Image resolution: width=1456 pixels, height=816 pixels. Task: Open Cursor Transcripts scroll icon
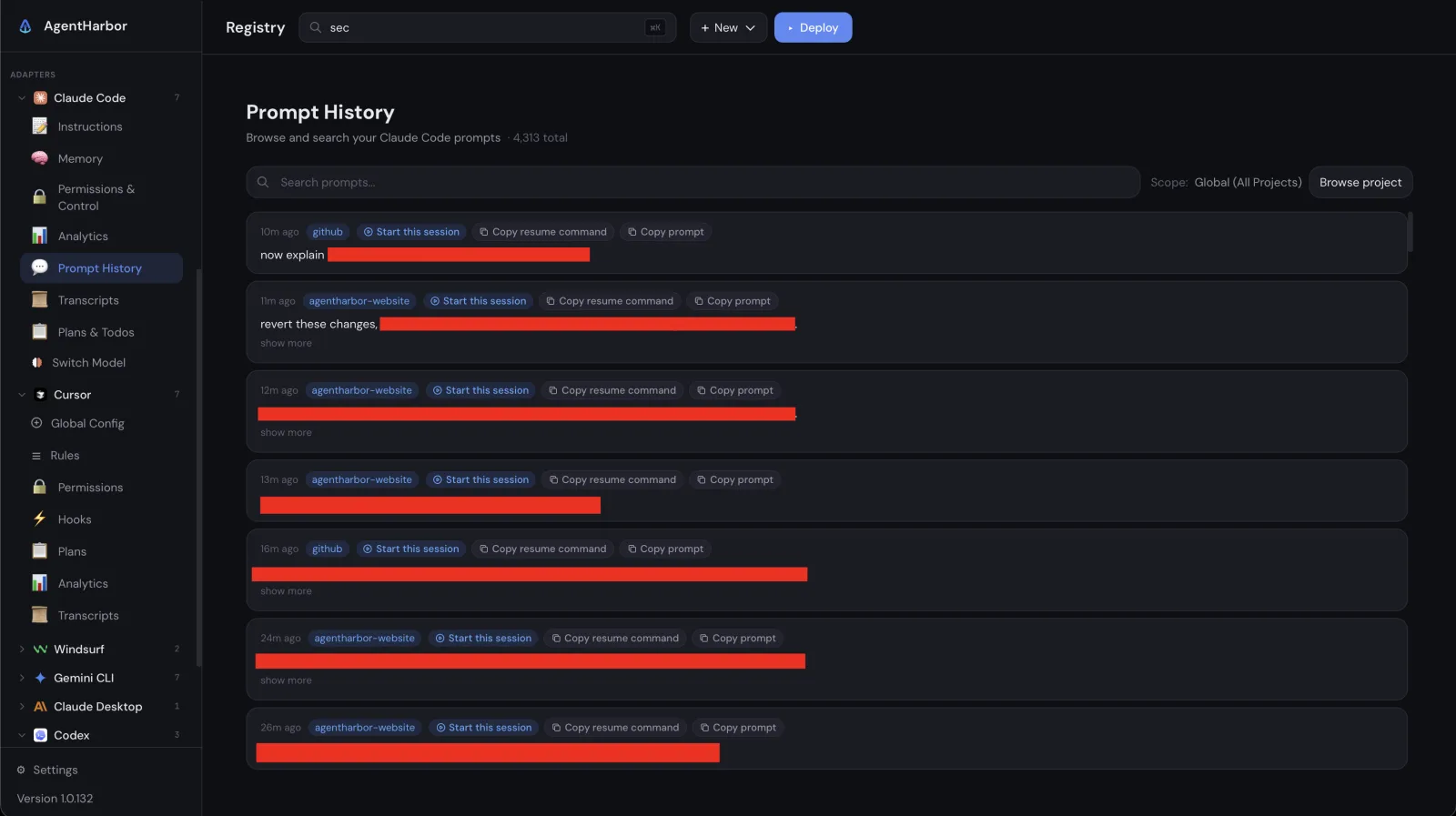click(39, 616)
